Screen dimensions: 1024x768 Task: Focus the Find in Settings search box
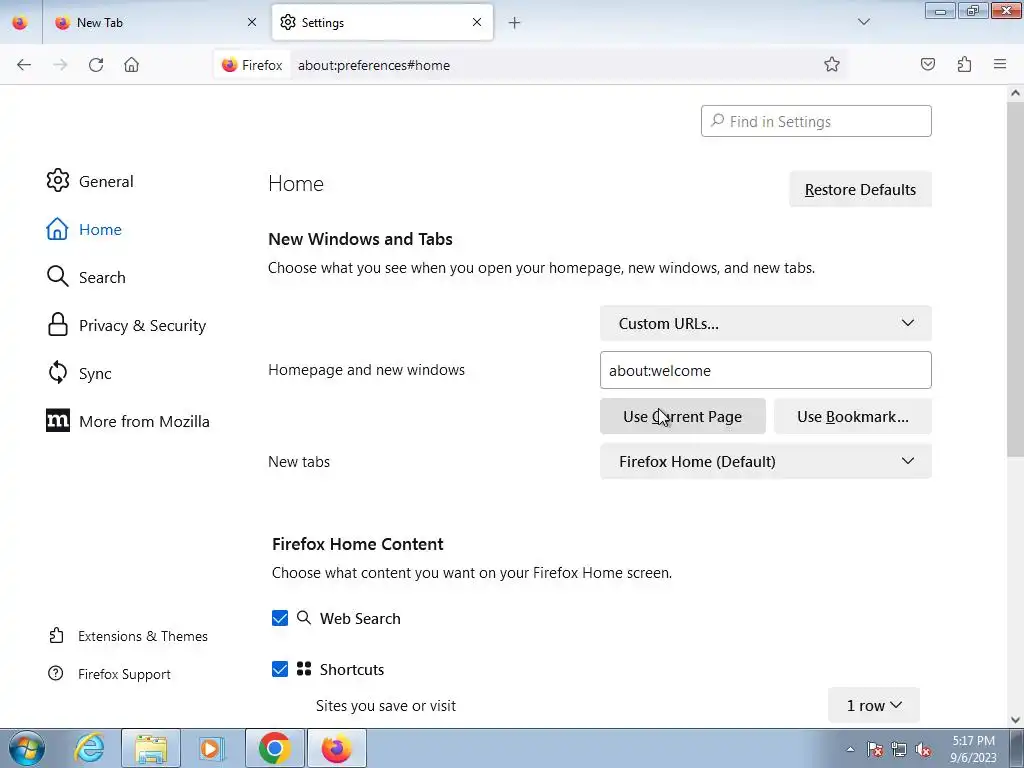click(816, 121)
